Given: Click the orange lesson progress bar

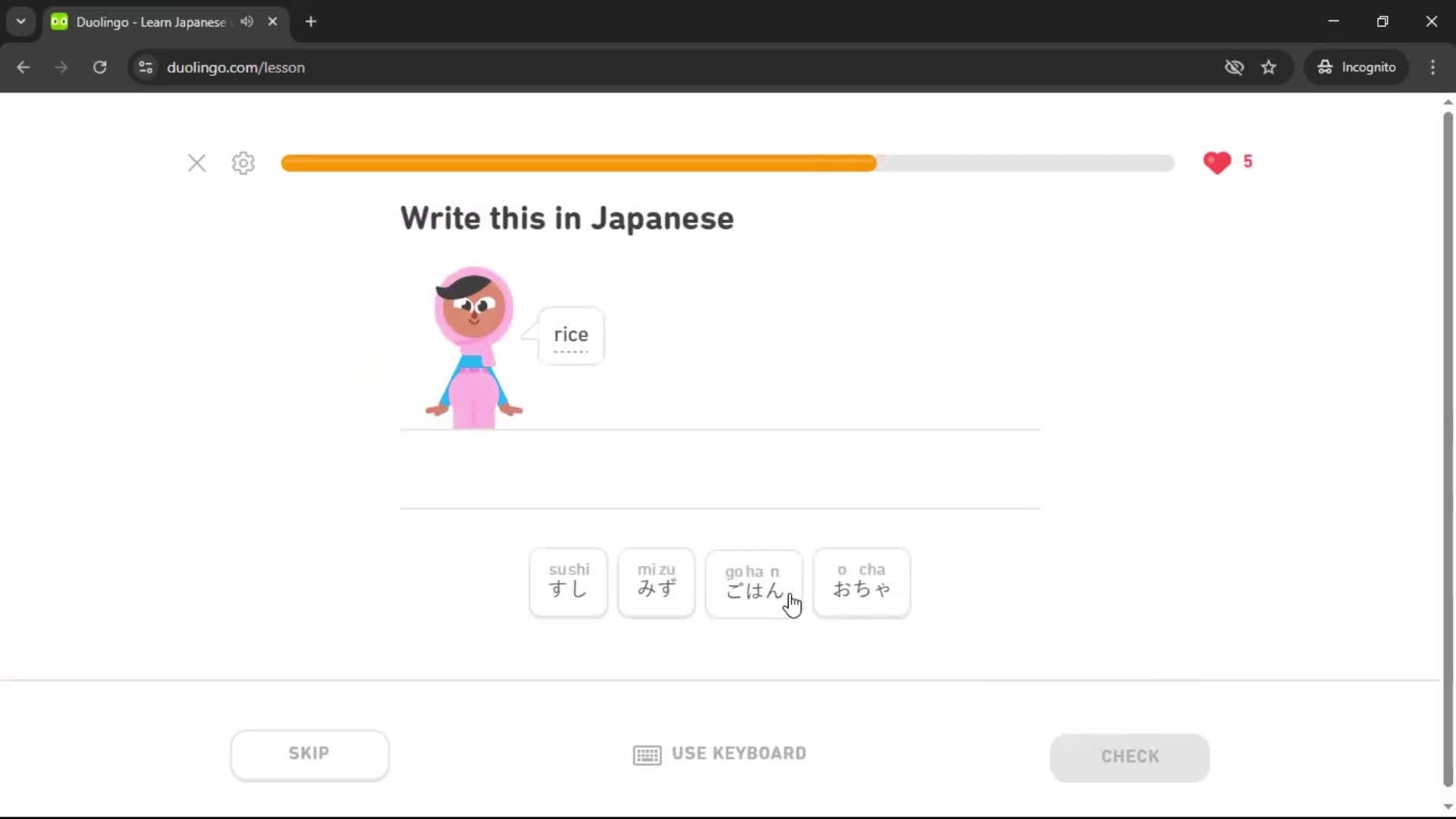Looking at the screenshot, I should (x=576, y=163).
